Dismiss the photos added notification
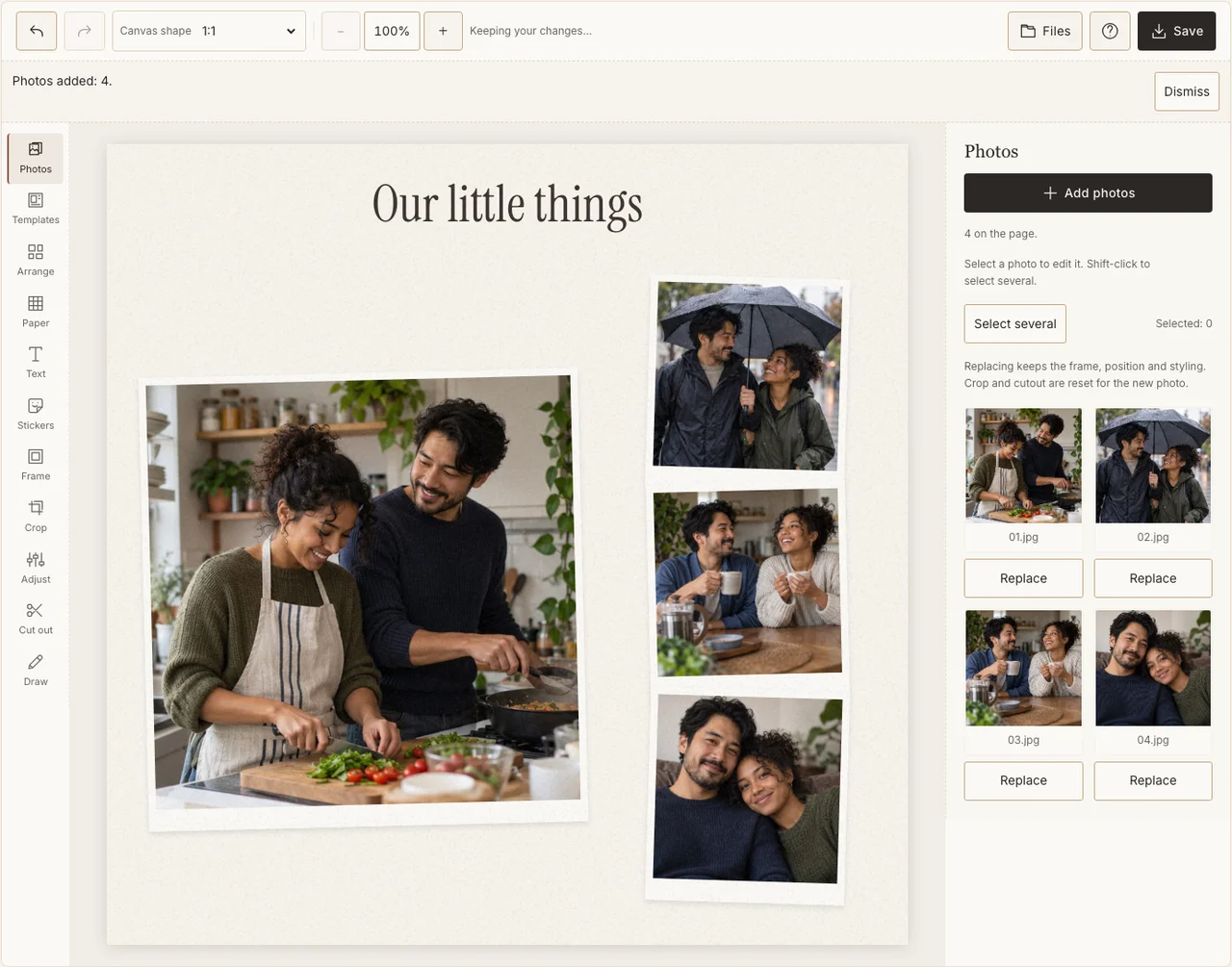The width and height of the screenshot is (1232, 967). (1187, 91)
